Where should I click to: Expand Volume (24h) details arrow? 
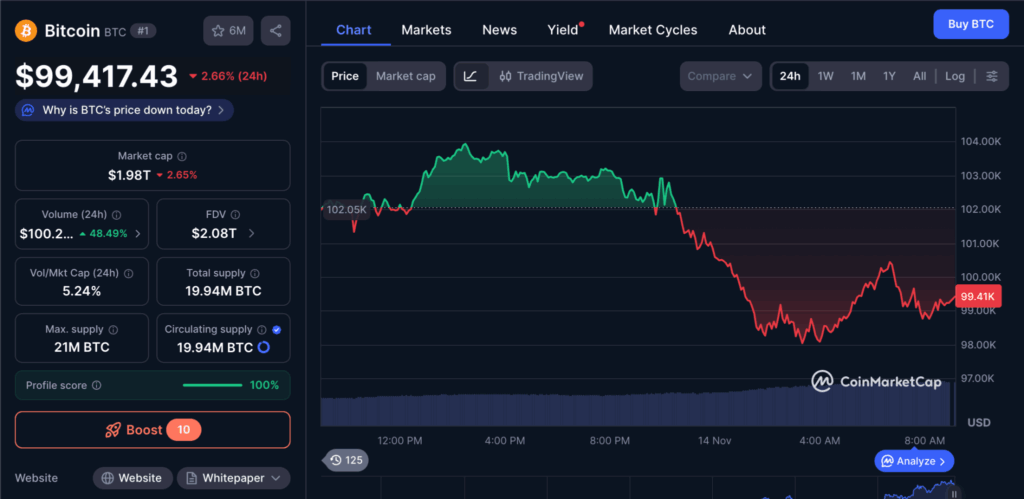138,234
